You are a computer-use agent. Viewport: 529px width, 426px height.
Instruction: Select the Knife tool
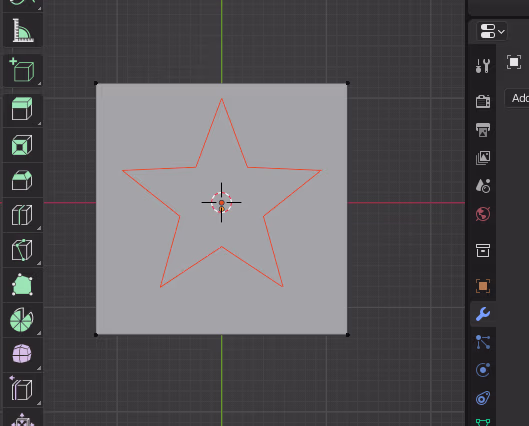(23, 250)
